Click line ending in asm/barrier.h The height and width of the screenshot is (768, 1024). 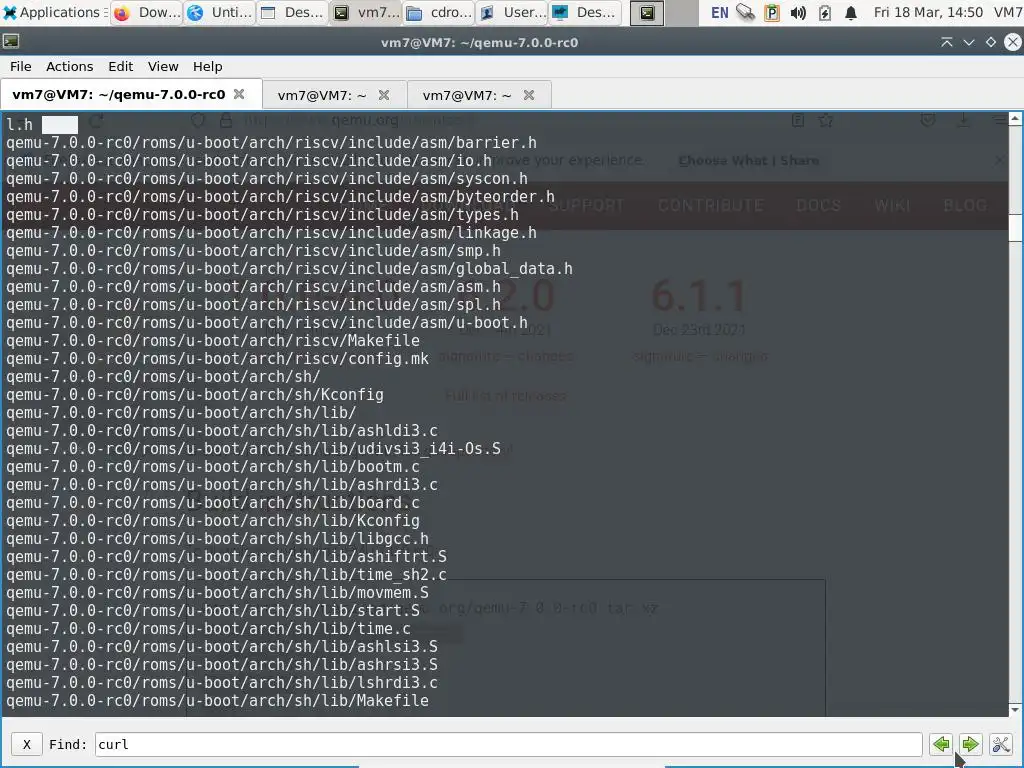coord(272,142)
